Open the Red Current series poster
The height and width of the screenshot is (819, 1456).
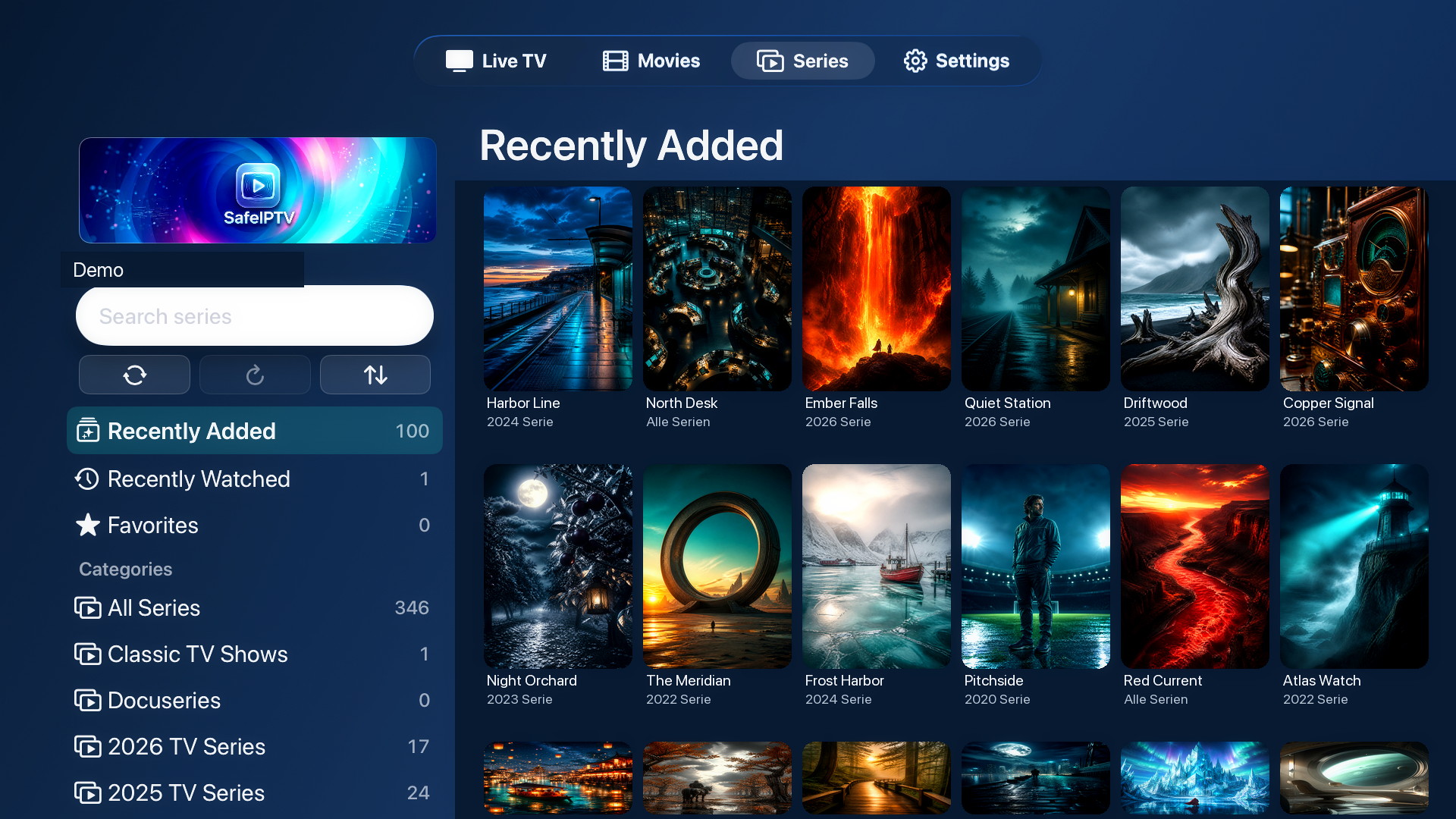(1195, 566)
